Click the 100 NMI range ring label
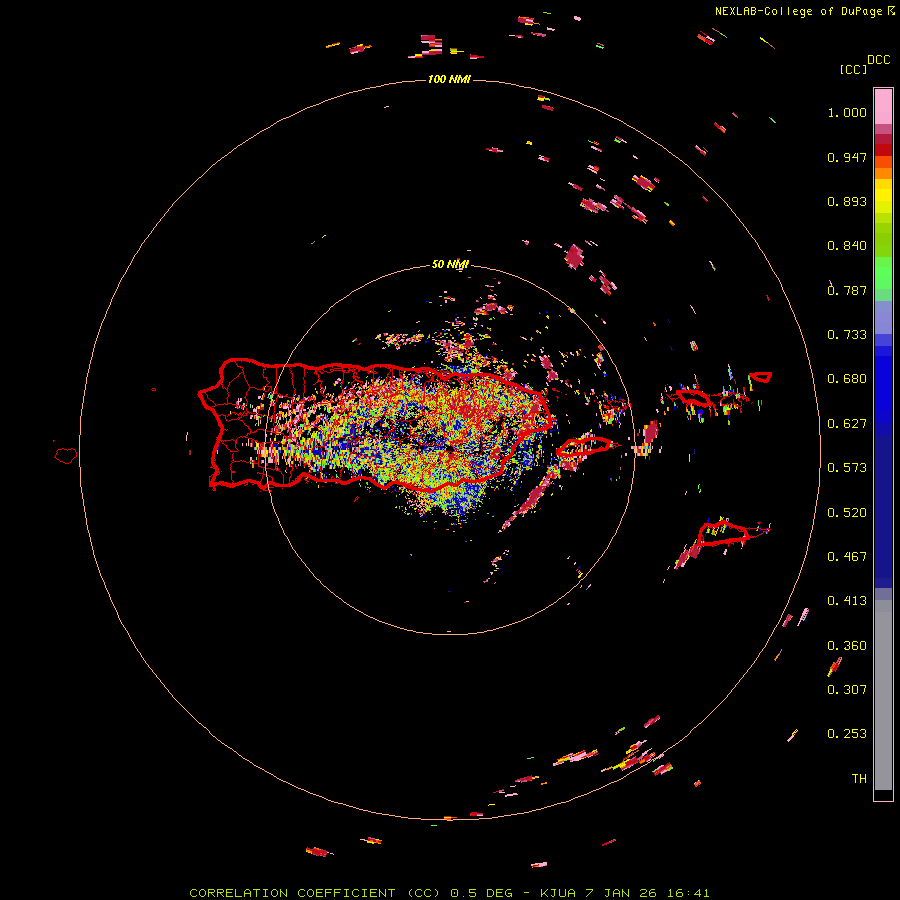Viewport: 900px width, 900px height. point(449,79)
